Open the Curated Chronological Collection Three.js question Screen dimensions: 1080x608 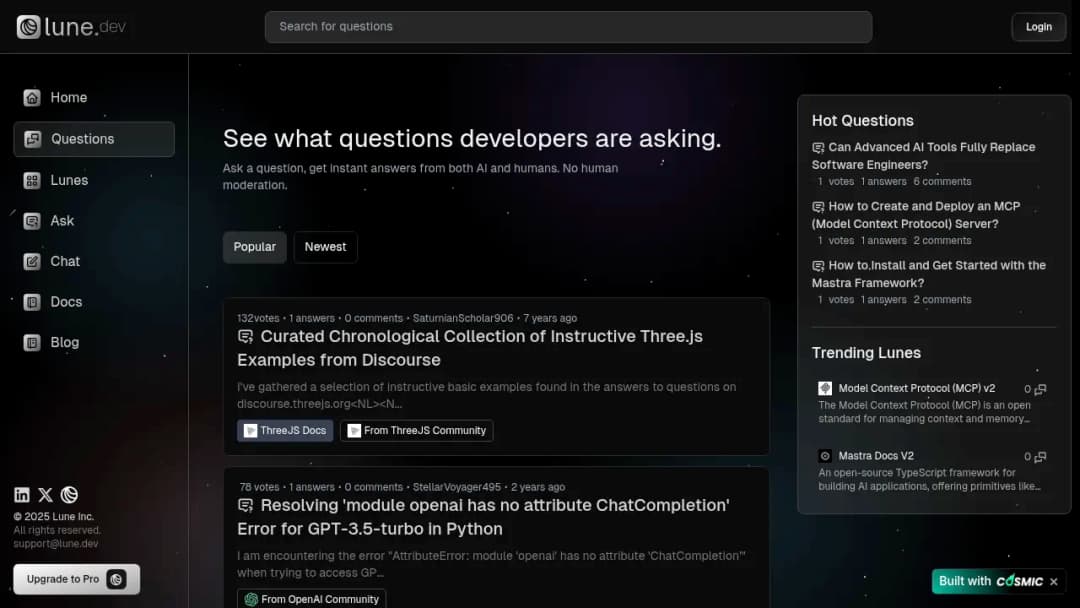[x=470, y=348]
